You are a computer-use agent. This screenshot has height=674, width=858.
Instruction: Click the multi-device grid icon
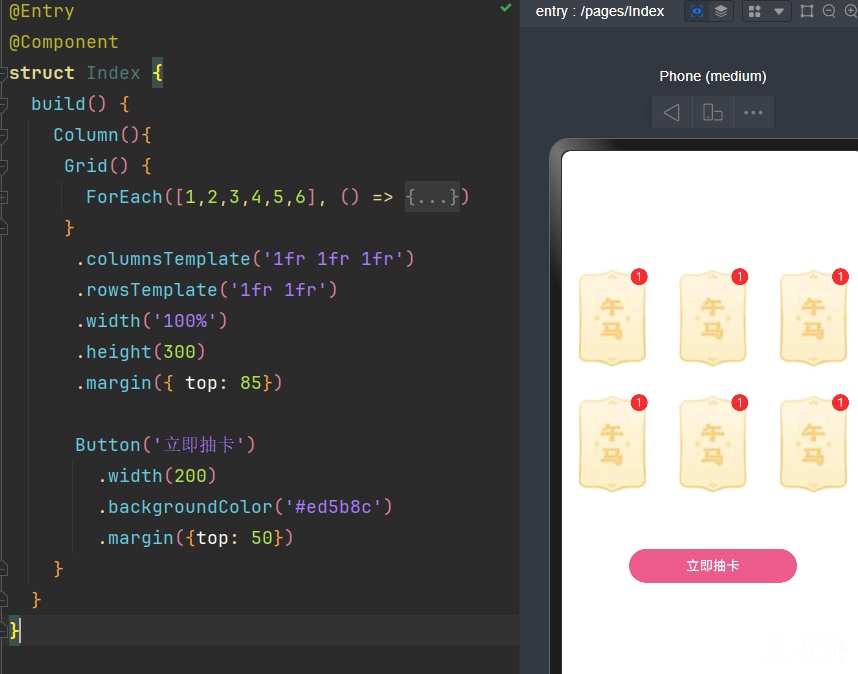pos(755,11)
